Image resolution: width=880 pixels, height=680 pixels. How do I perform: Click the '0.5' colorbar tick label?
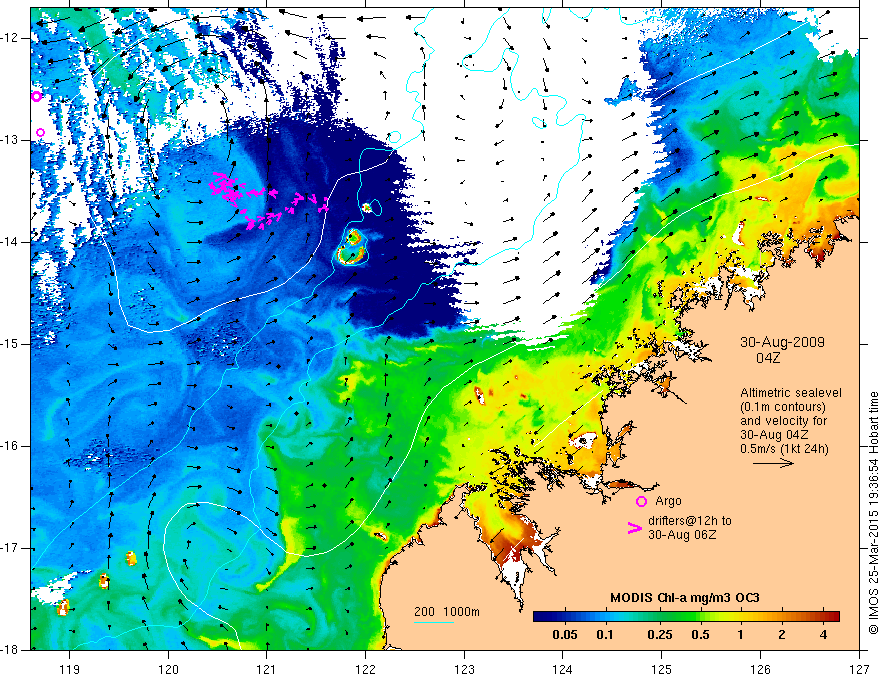700,635
